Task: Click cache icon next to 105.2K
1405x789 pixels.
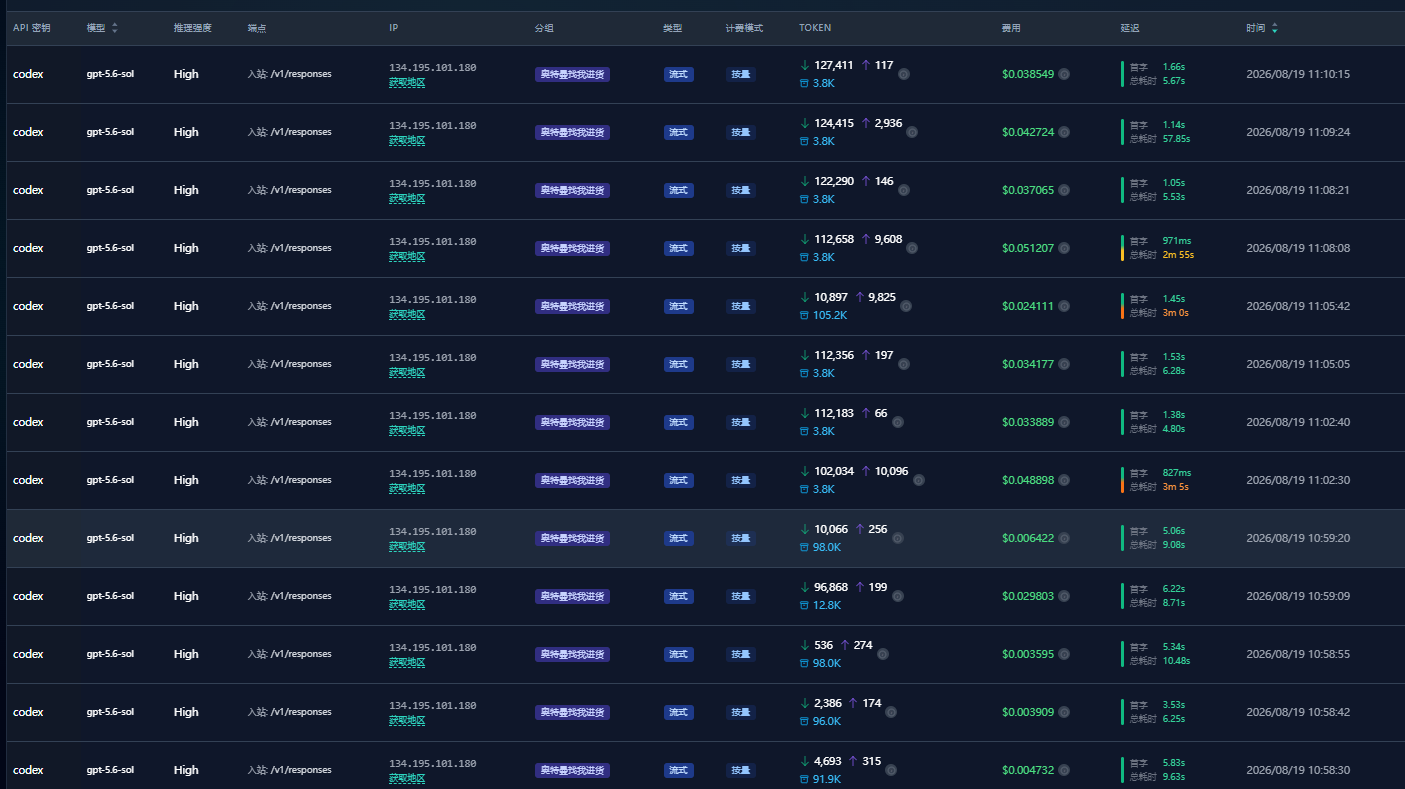Action: tap(804, 315)
